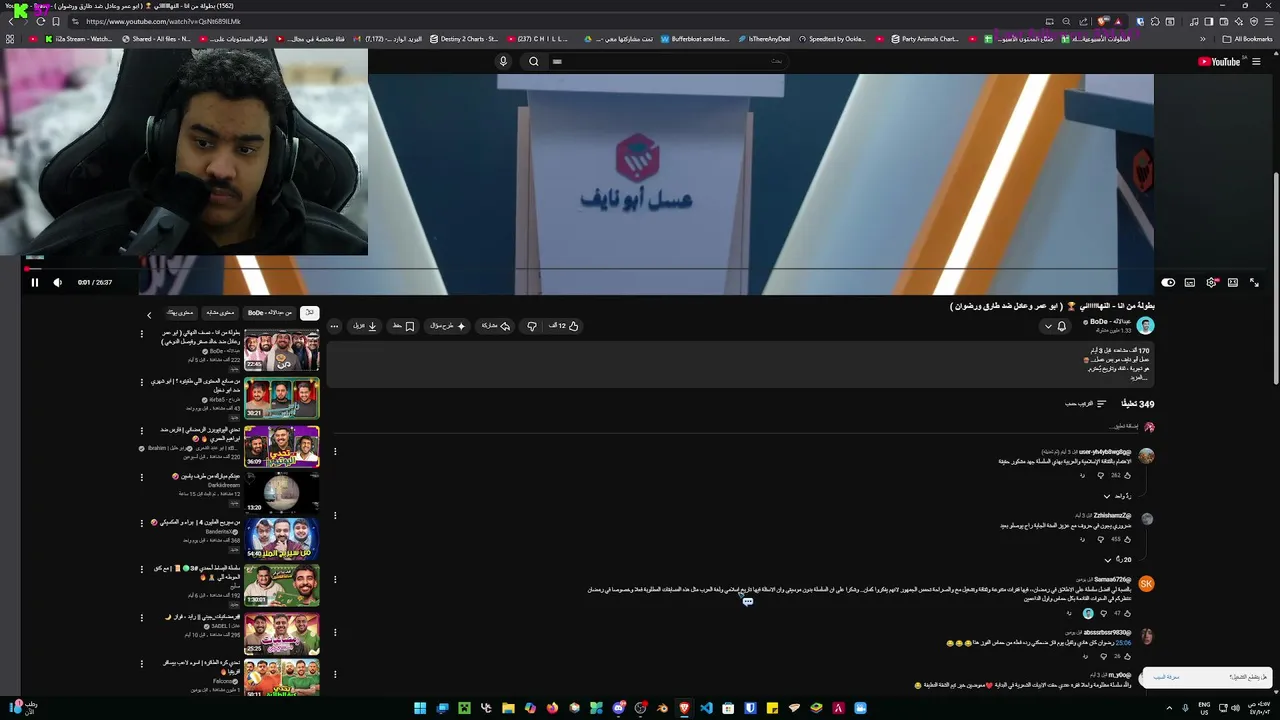Expand replies under first comment with 262 likes
Image resolution: width=1280 pixels, height=720 pixels.
point(1116,496)
